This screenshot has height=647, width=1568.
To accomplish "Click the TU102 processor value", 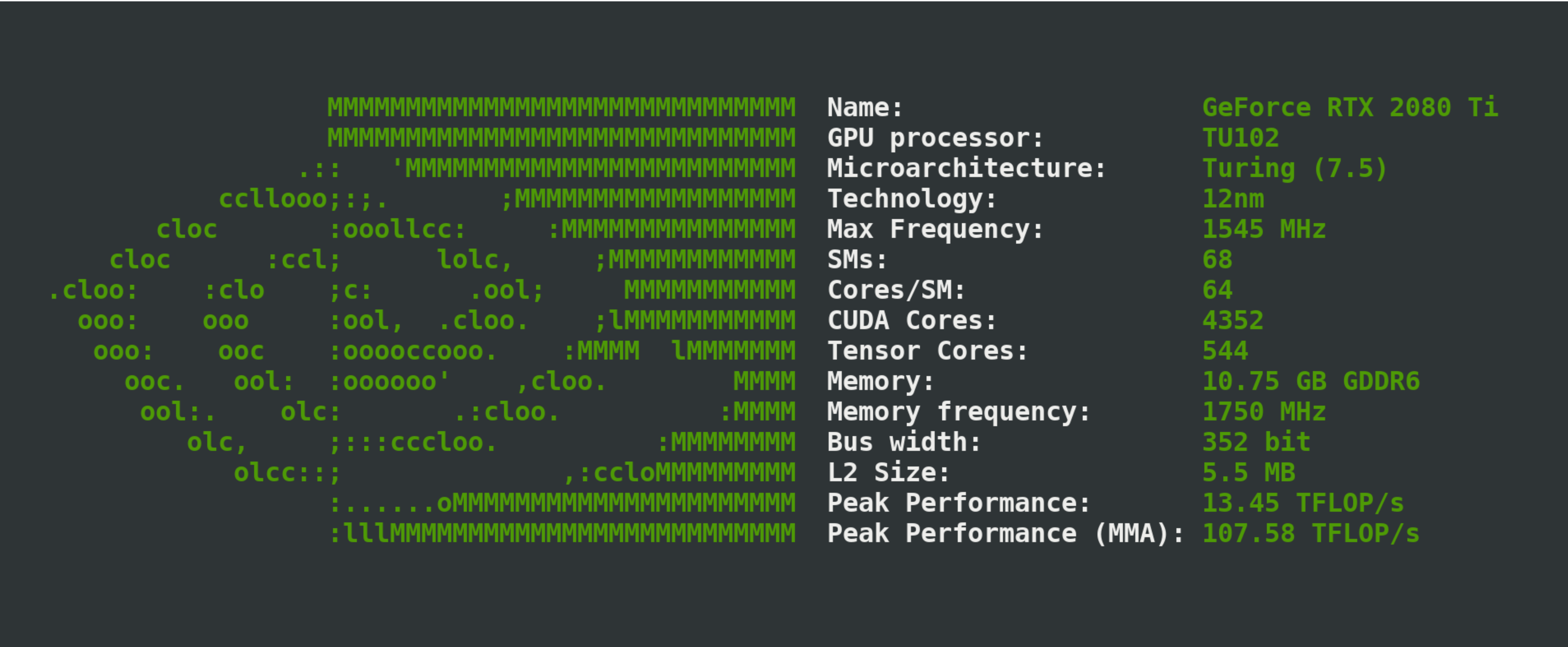I will coord(1241,138).
